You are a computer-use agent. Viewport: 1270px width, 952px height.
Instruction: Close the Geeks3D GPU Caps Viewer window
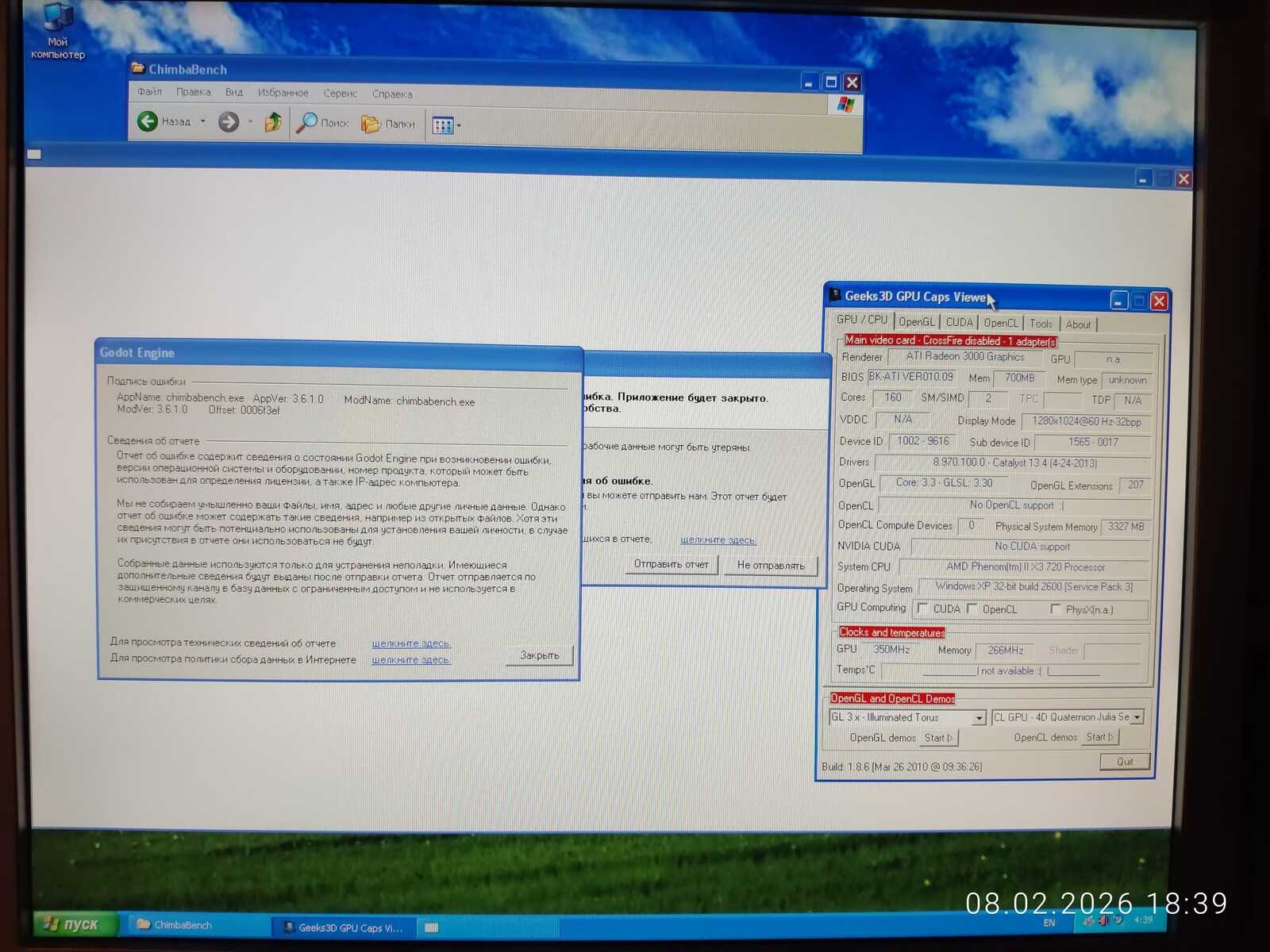1159,301
